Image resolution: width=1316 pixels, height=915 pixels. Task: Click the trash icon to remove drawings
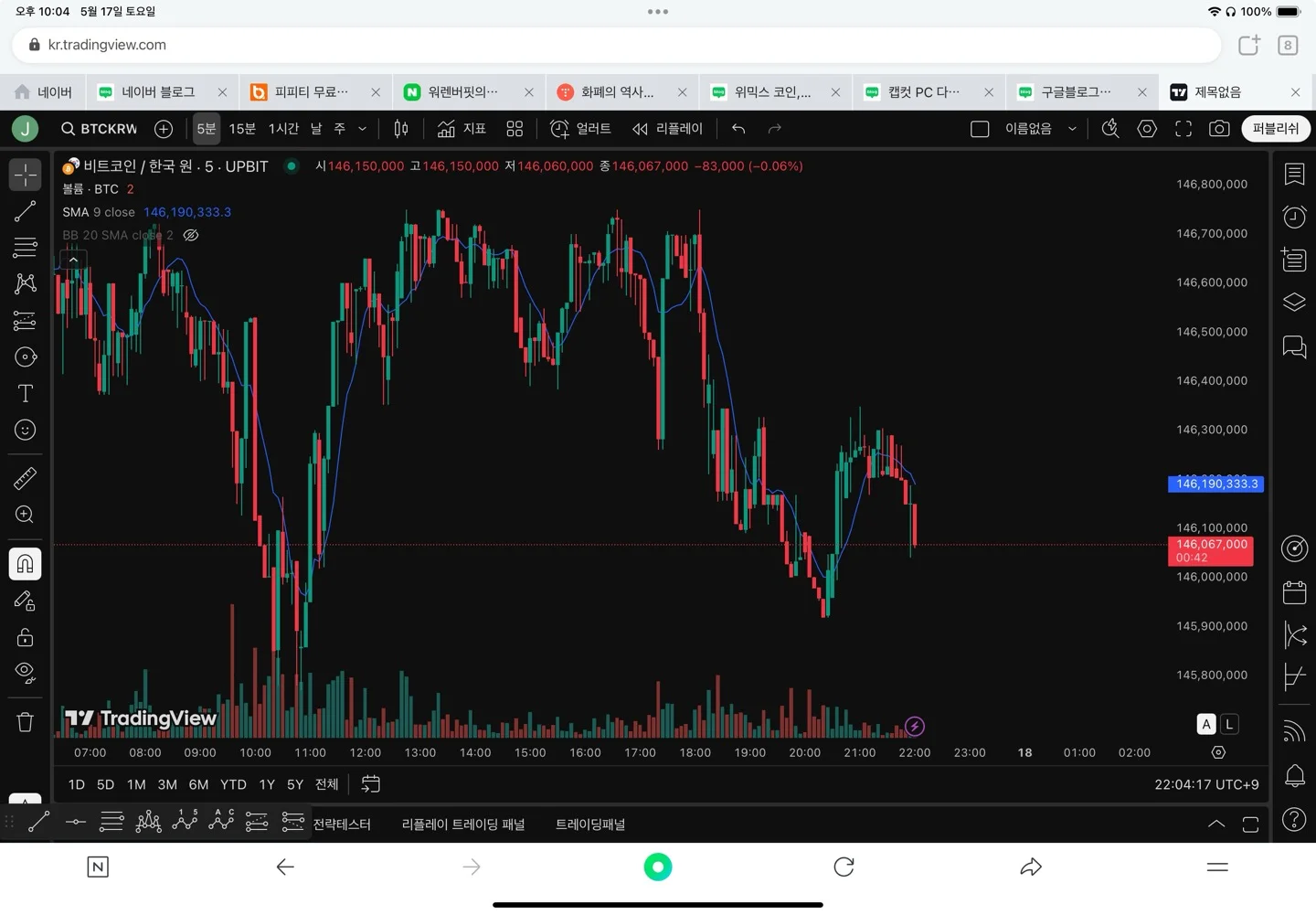[25, 722]
